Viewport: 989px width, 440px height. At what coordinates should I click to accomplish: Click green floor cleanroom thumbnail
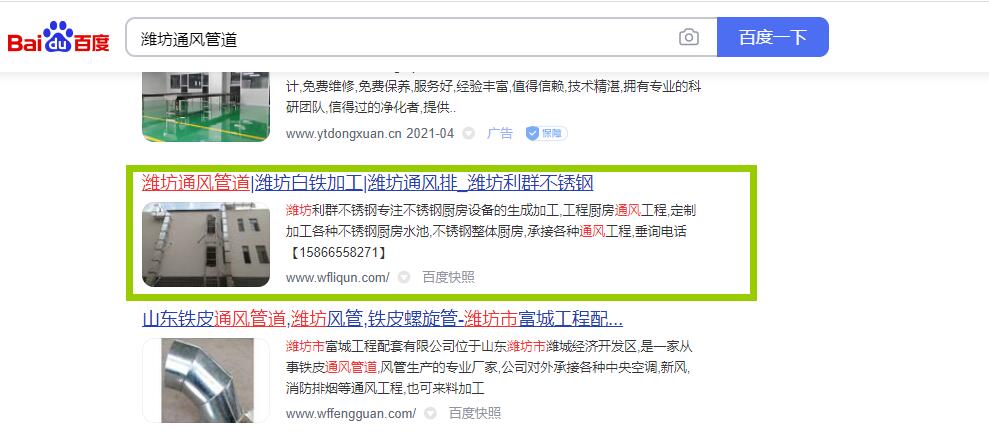[206, 107]
